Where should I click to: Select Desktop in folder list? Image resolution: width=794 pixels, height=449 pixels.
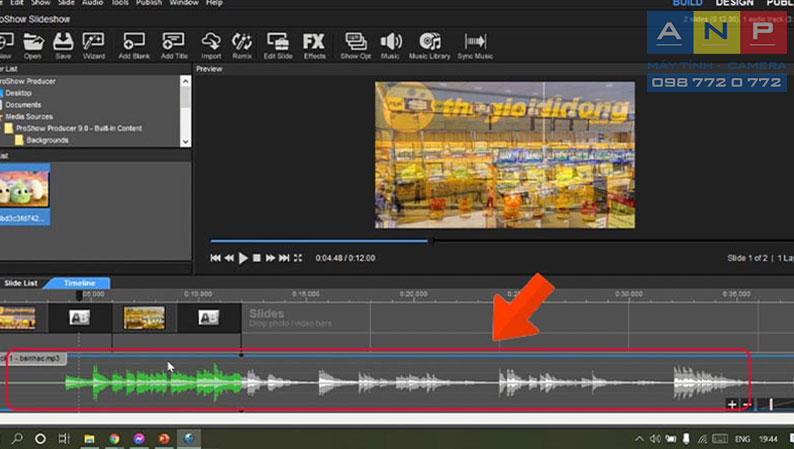(18, 93)
